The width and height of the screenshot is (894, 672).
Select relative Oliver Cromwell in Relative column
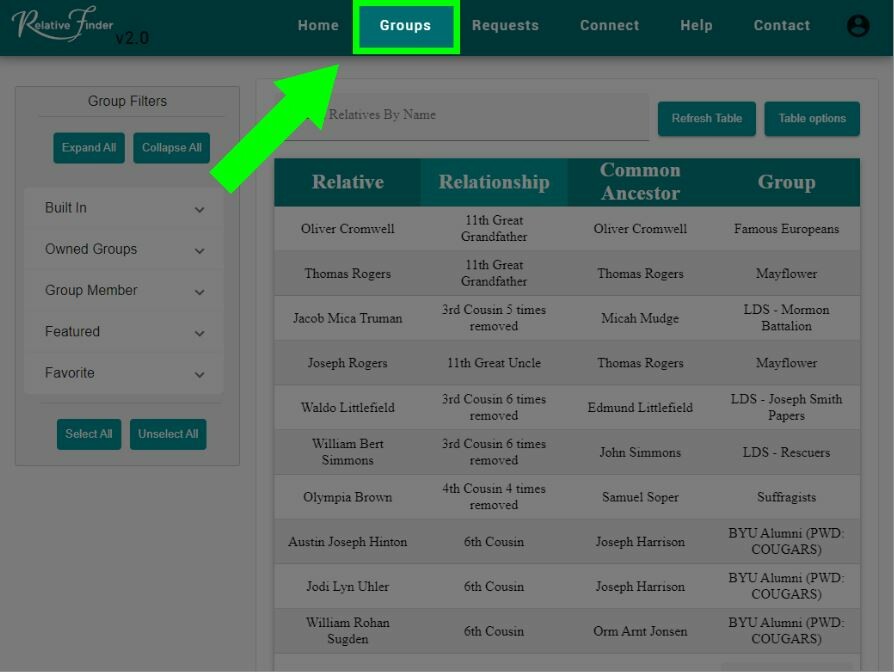point(348,229)
